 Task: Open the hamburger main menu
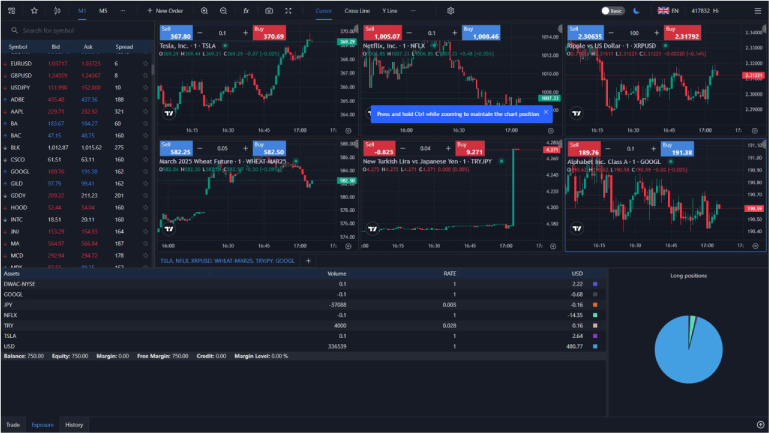coord(758,11)
